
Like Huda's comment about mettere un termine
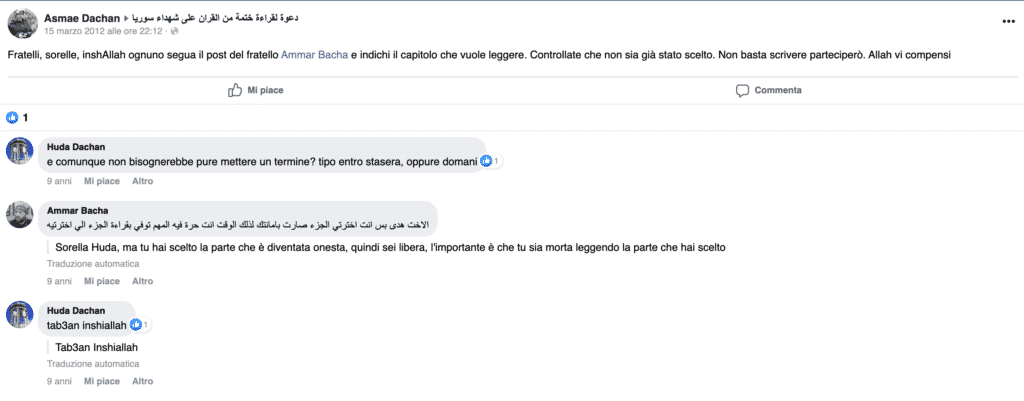pyautogui.click(x=102, y=181)
